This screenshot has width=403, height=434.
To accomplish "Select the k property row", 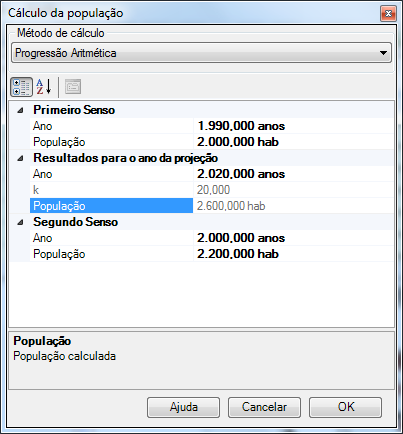I will 212,190.
